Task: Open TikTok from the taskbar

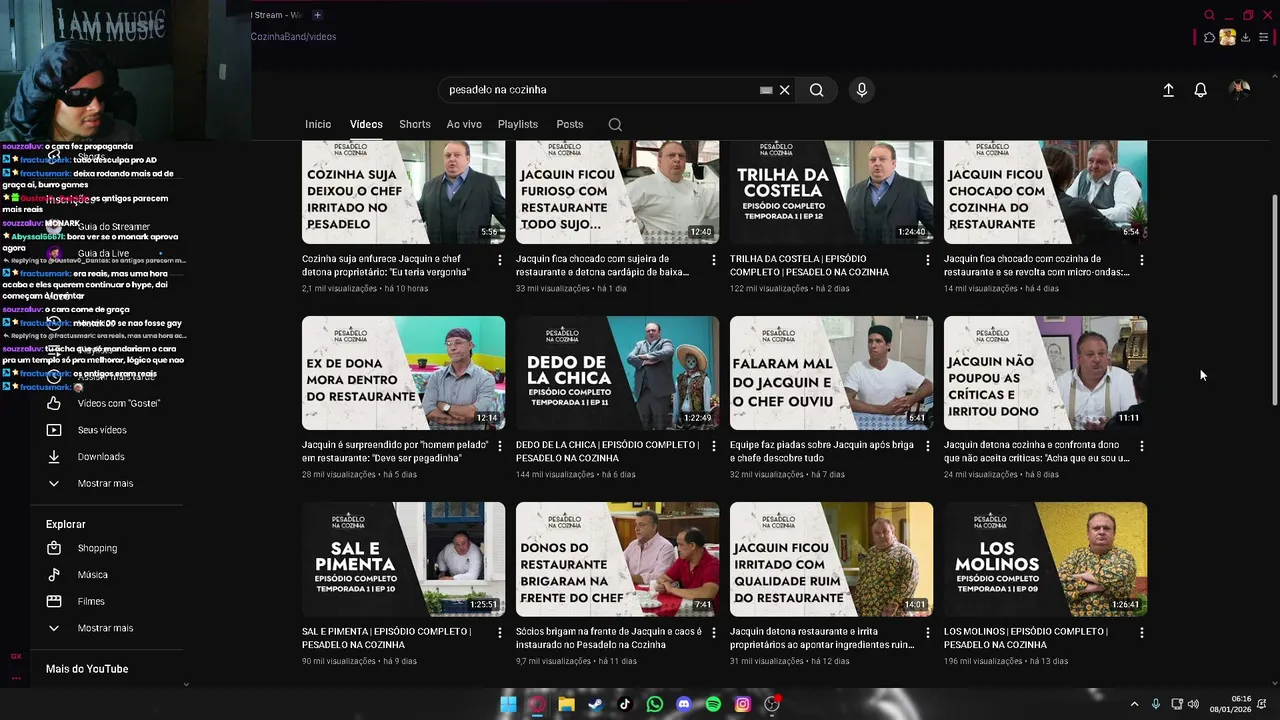Action: pyautogui.click(x=625, y=704)
